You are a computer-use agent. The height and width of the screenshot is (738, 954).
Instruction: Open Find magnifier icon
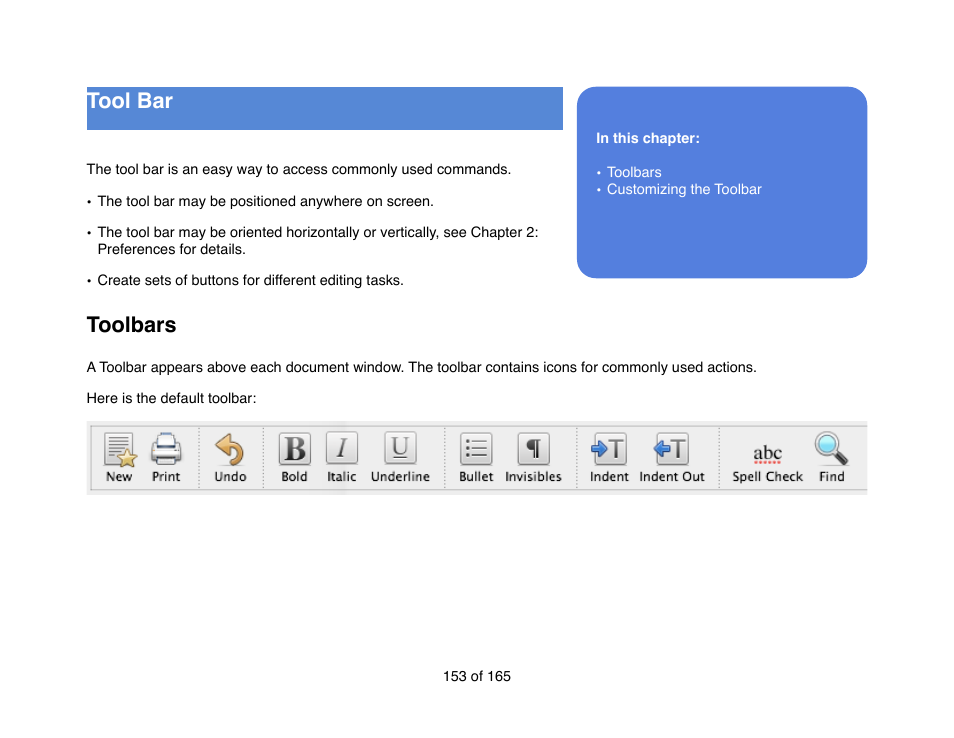click(x=831, y=449)
